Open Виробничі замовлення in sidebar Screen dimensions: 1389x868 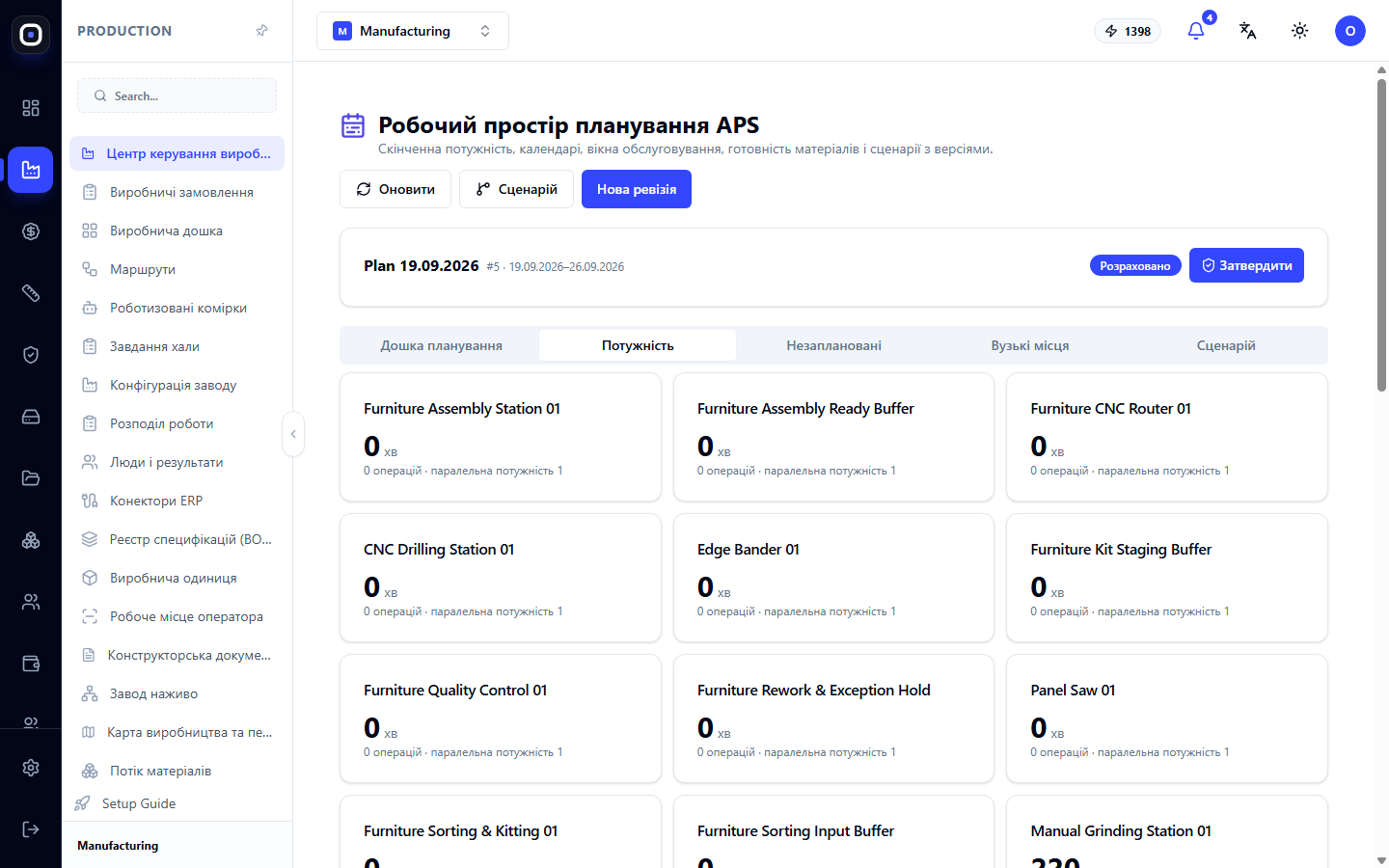177,192
